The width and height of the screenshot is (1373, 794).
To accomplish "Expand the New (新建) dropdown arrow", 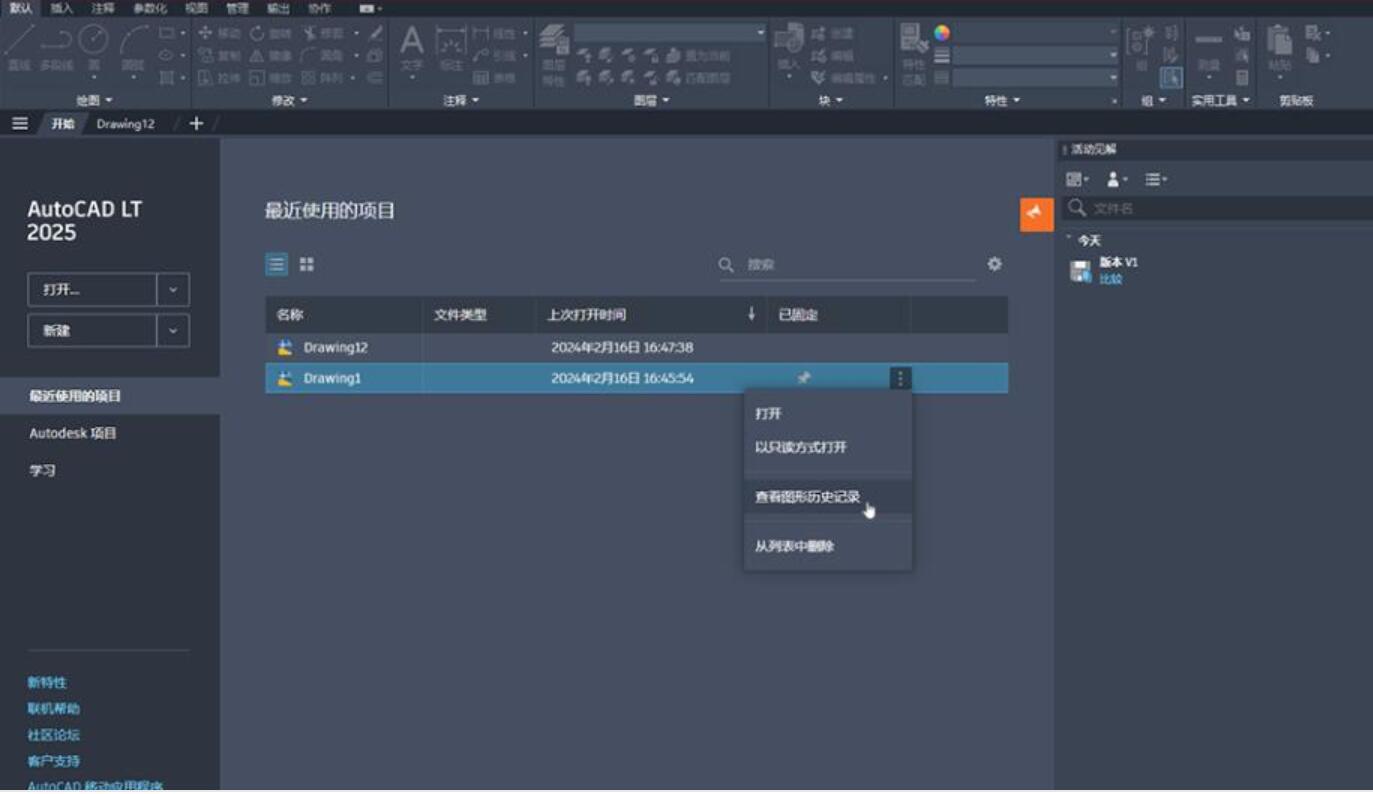I will click(x=173, y=330).
